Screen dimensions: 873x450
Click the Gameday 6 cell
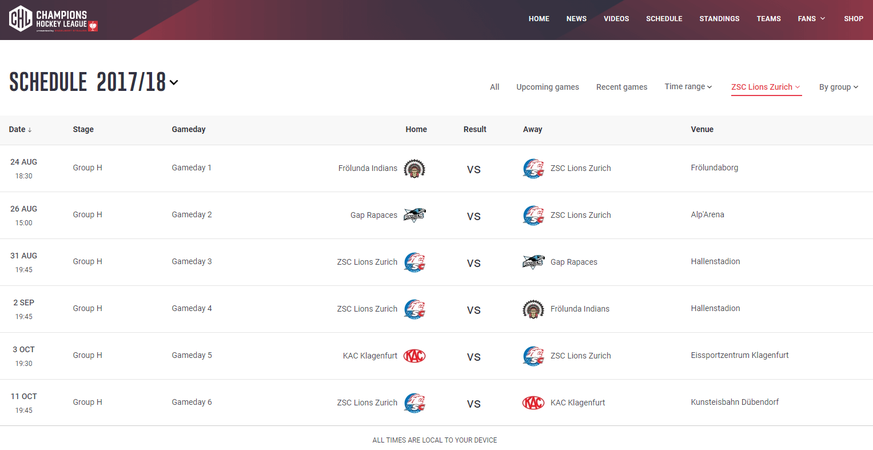click(192, 402)
